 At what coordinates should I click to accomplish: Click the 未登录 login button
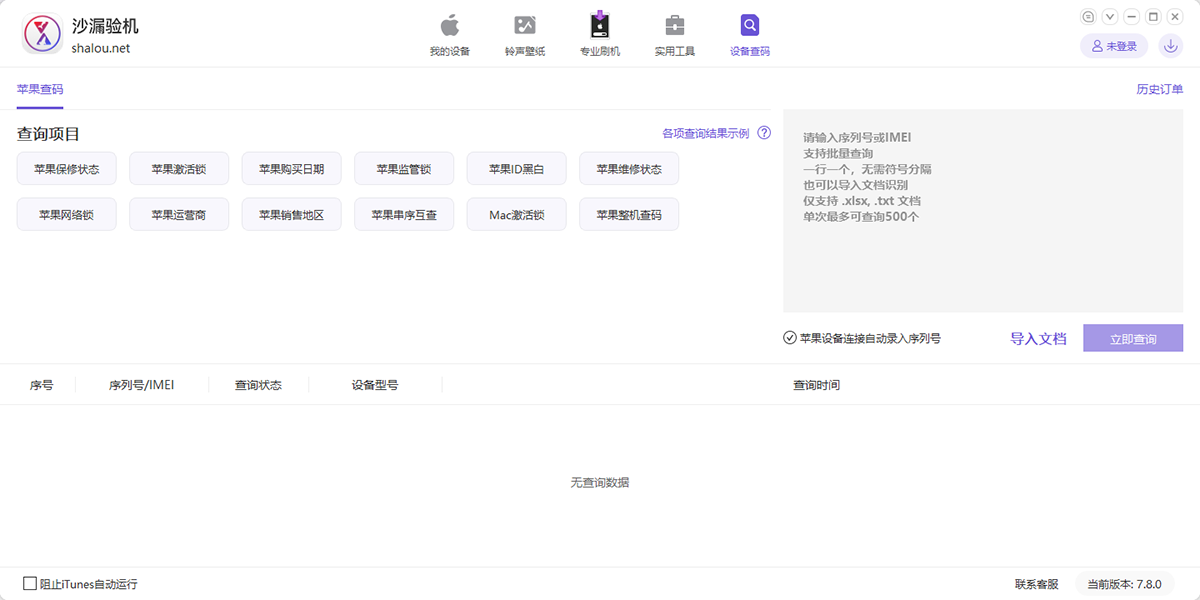[x=1114, y=46]
